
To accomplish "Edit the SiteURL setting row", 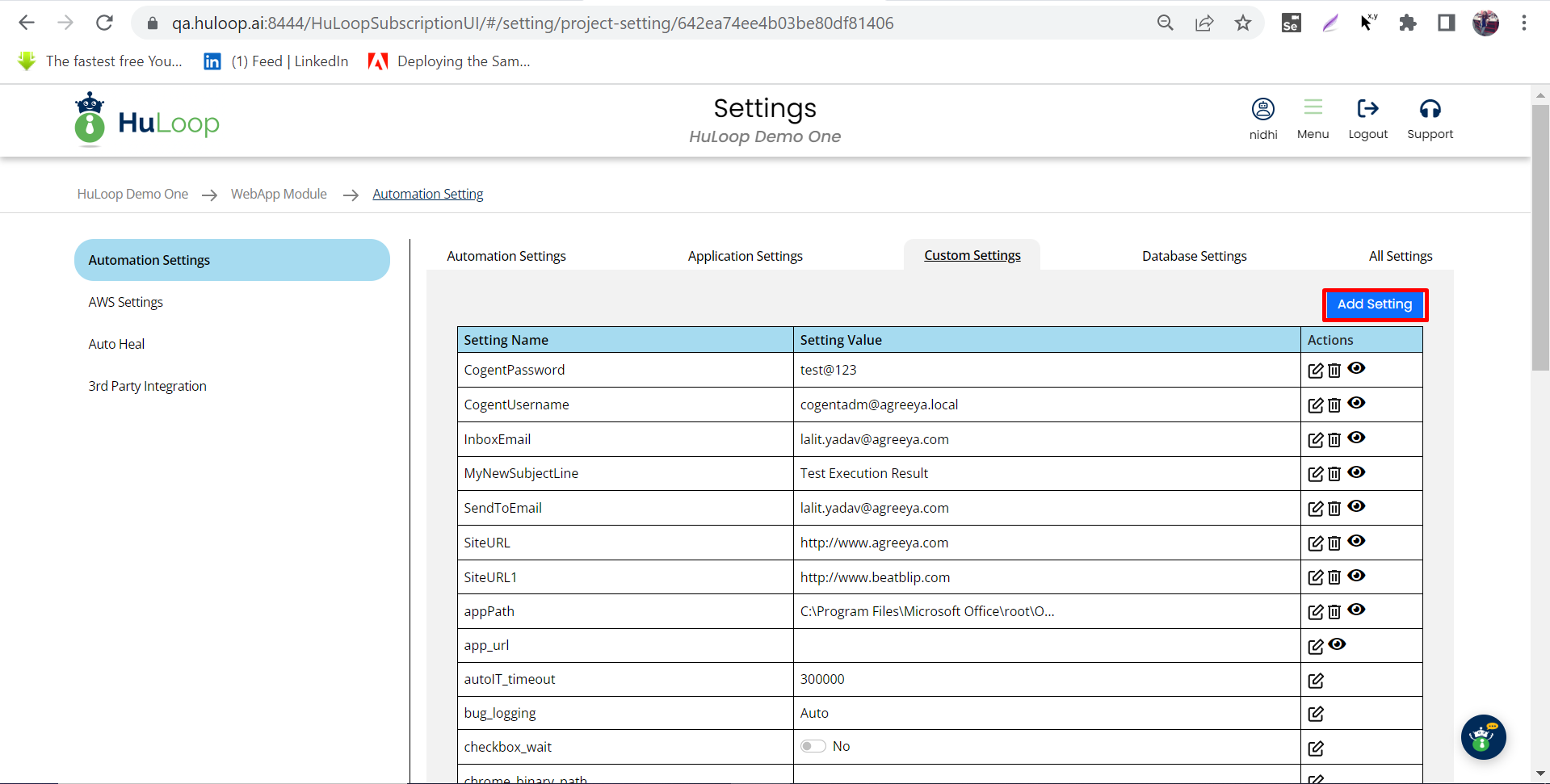I will point(1315,543).
